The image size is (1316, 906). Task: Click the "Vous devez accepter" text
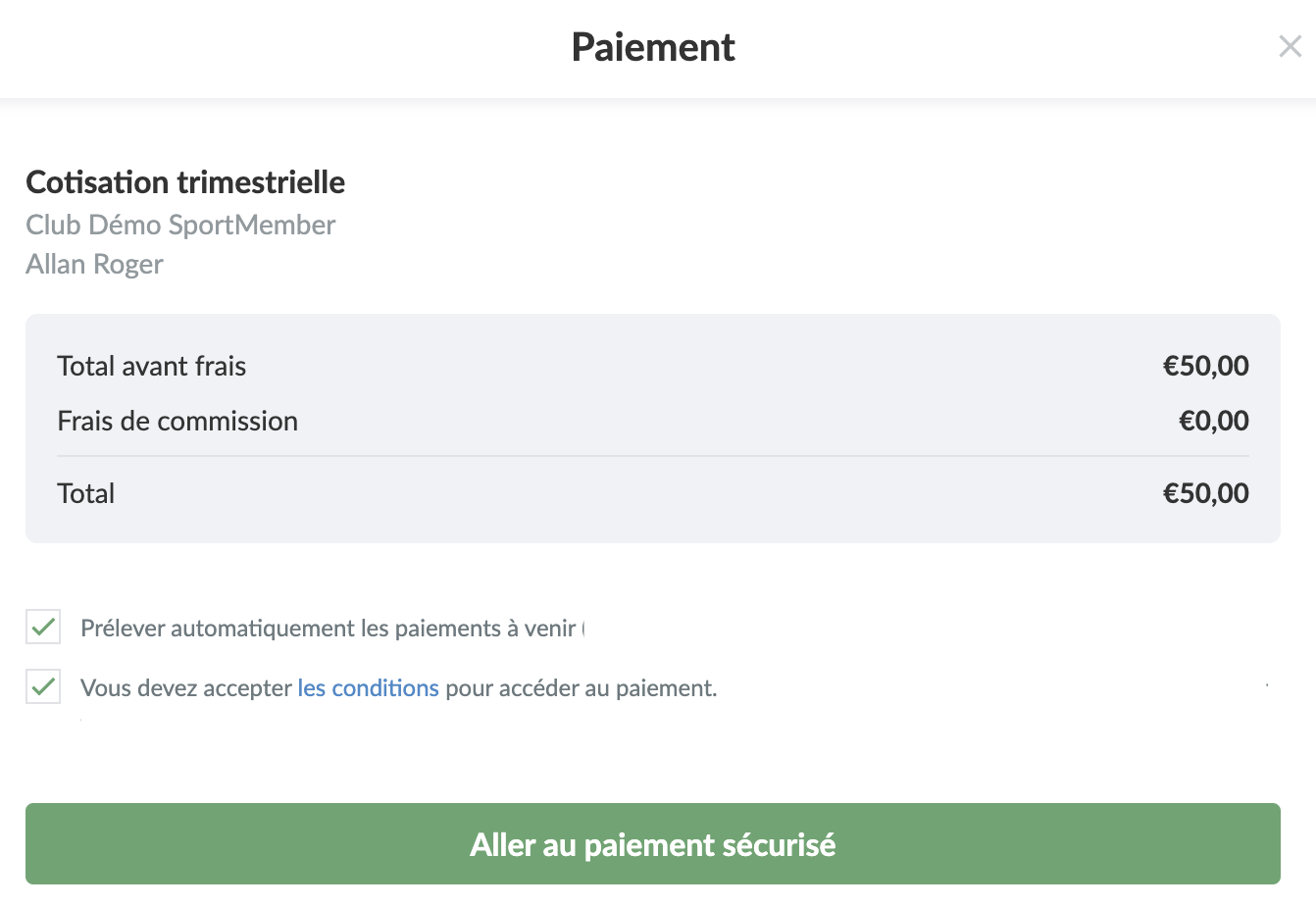[x=186, y=688]
